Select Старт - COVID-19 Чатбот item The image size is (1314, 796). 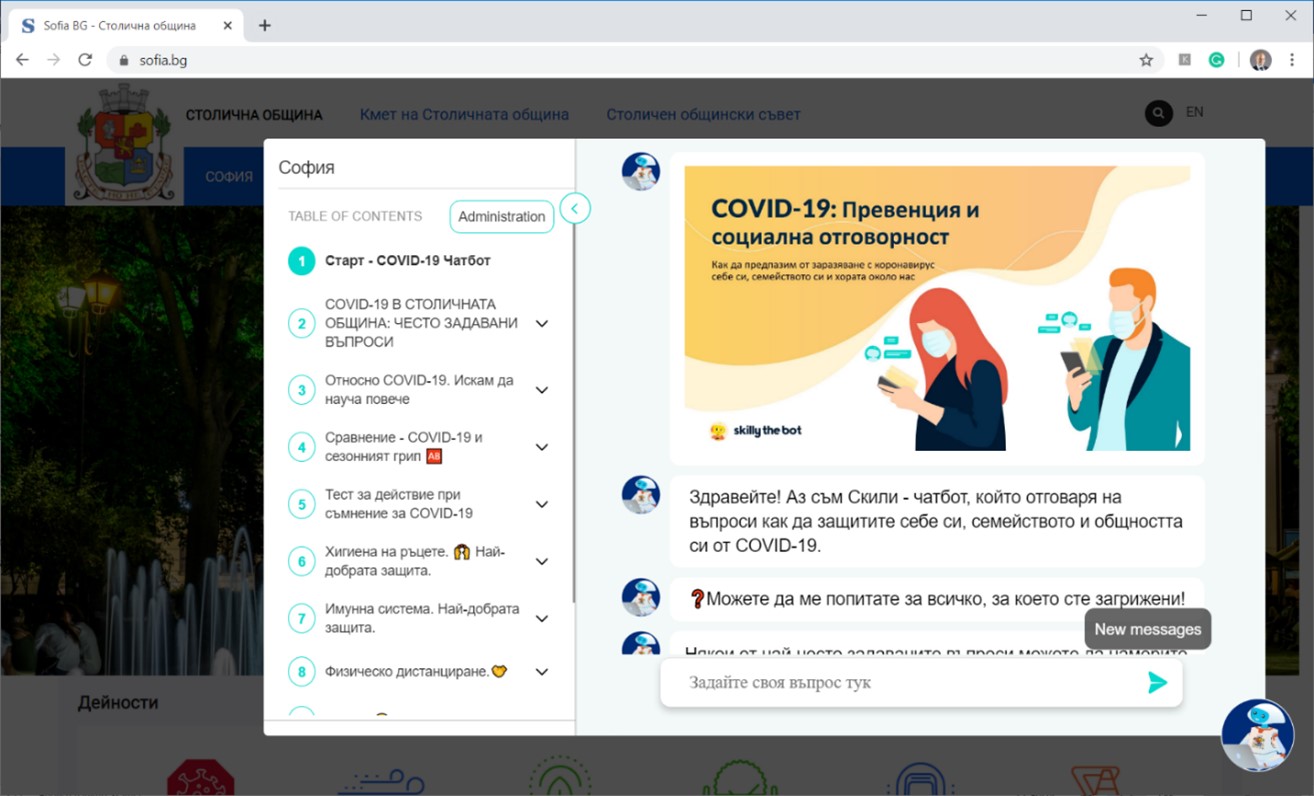pyautogui.click(x=408, y=261)
